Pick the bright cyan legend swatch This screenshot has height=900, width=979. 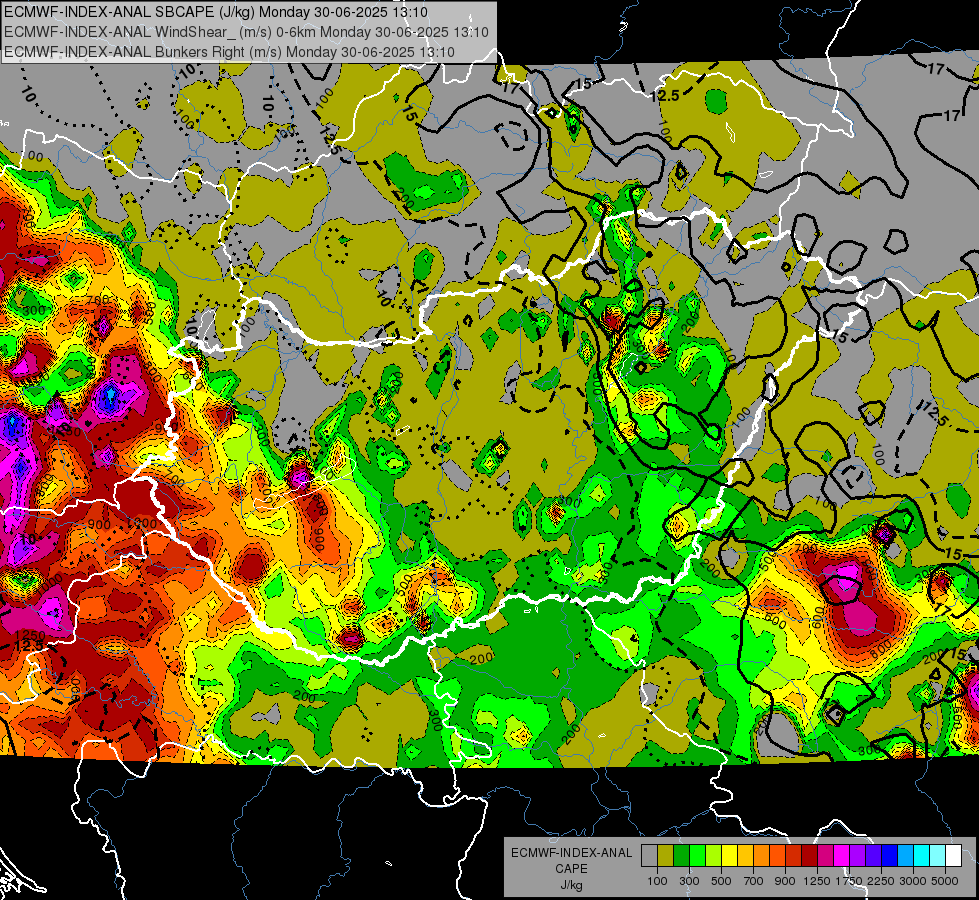[x=922, y=855]
